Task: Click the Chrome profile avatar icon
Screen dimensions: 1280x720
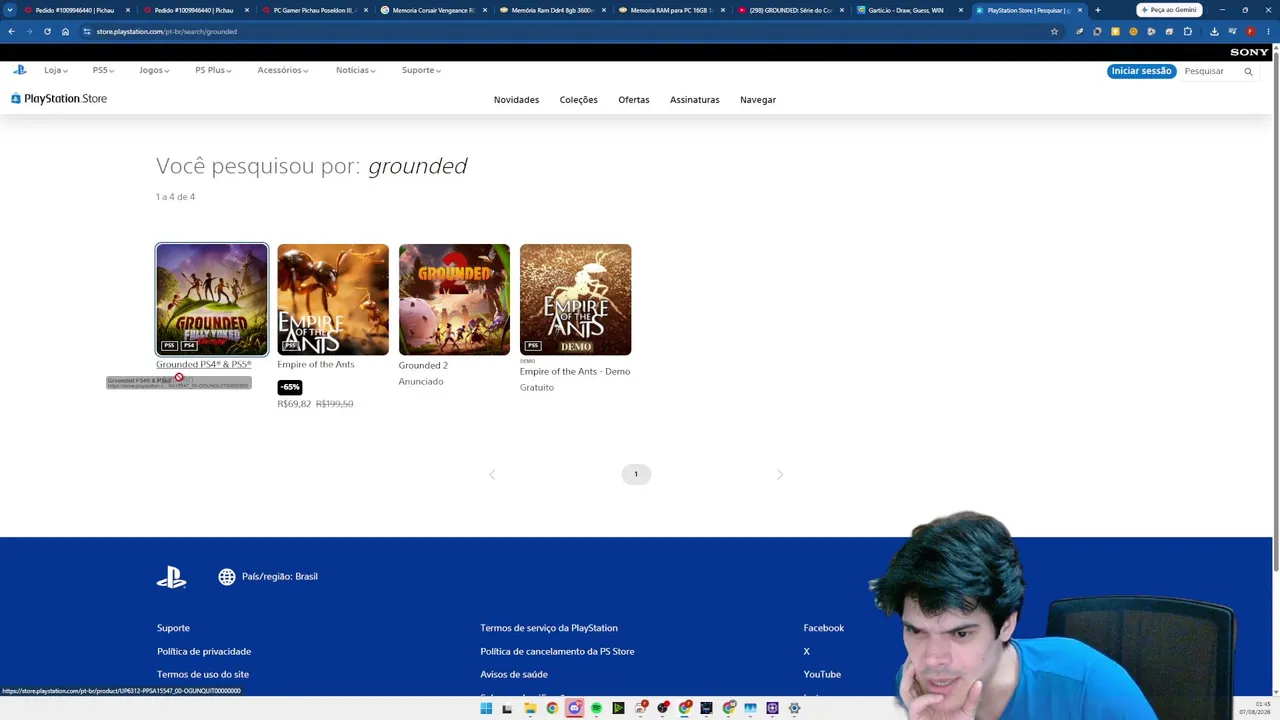Action: coord(1250,31)
